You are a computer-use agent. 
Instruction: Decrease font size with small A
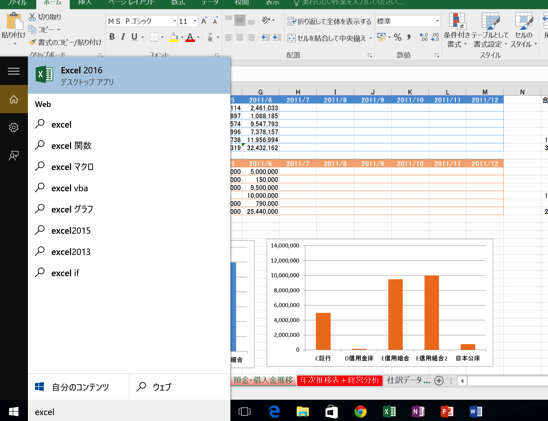click(x=215, y=22)
